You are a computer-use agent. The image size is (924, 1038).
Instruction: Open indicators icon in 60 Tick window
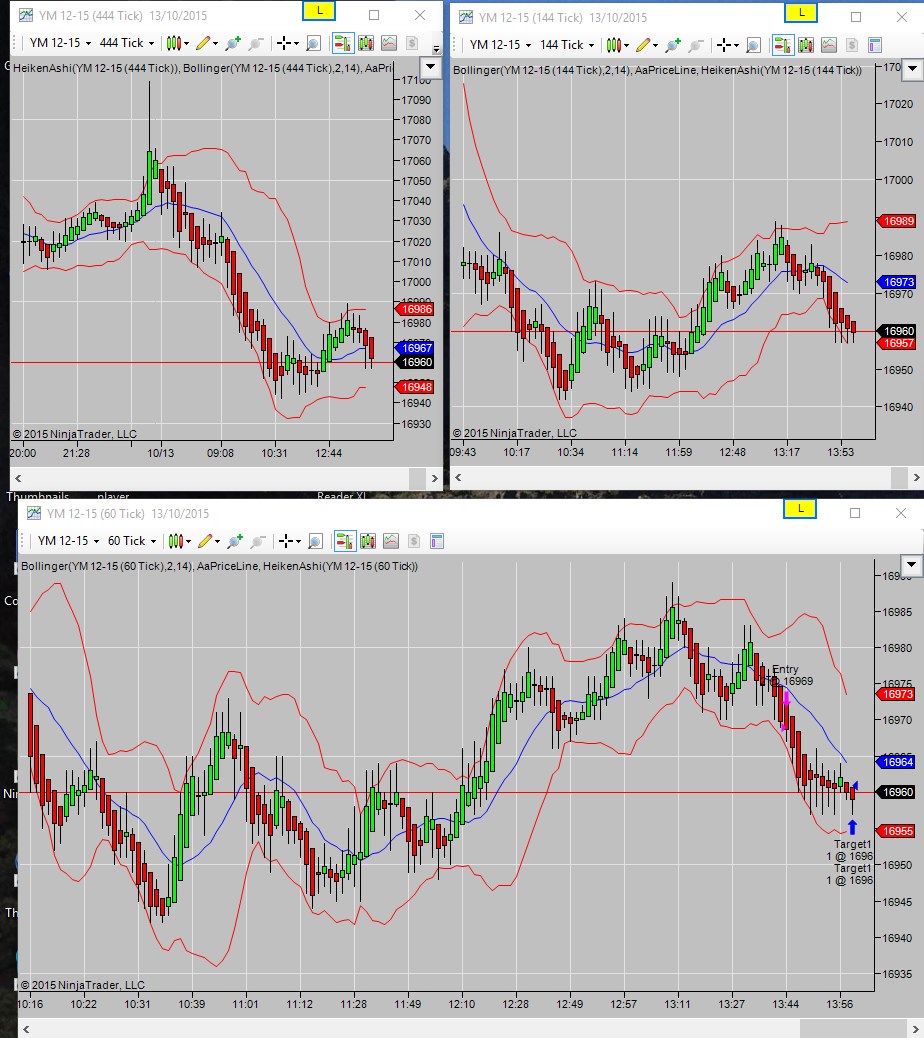coord(391,542)
